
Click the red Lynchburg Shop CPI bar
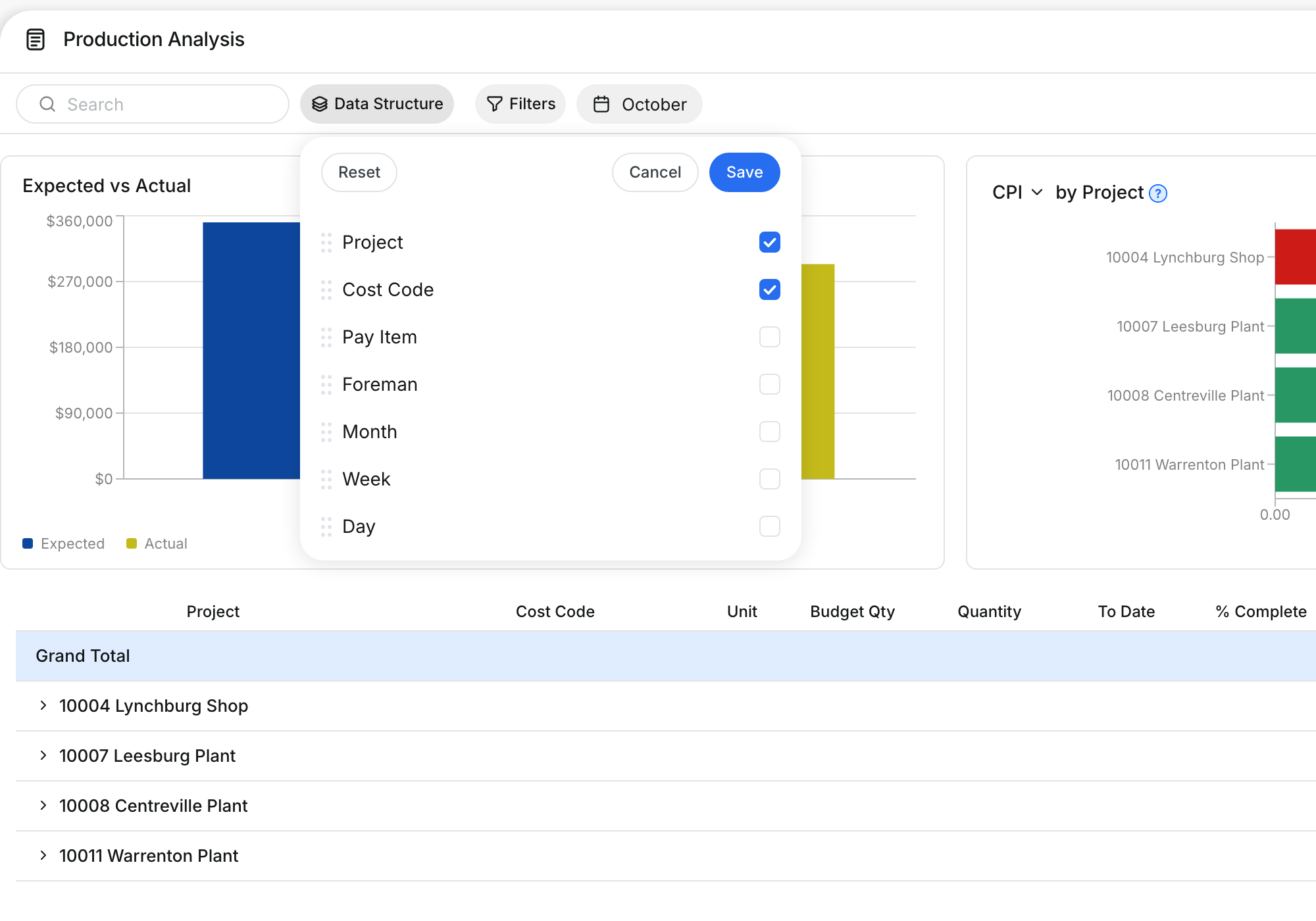point(1296,257)
